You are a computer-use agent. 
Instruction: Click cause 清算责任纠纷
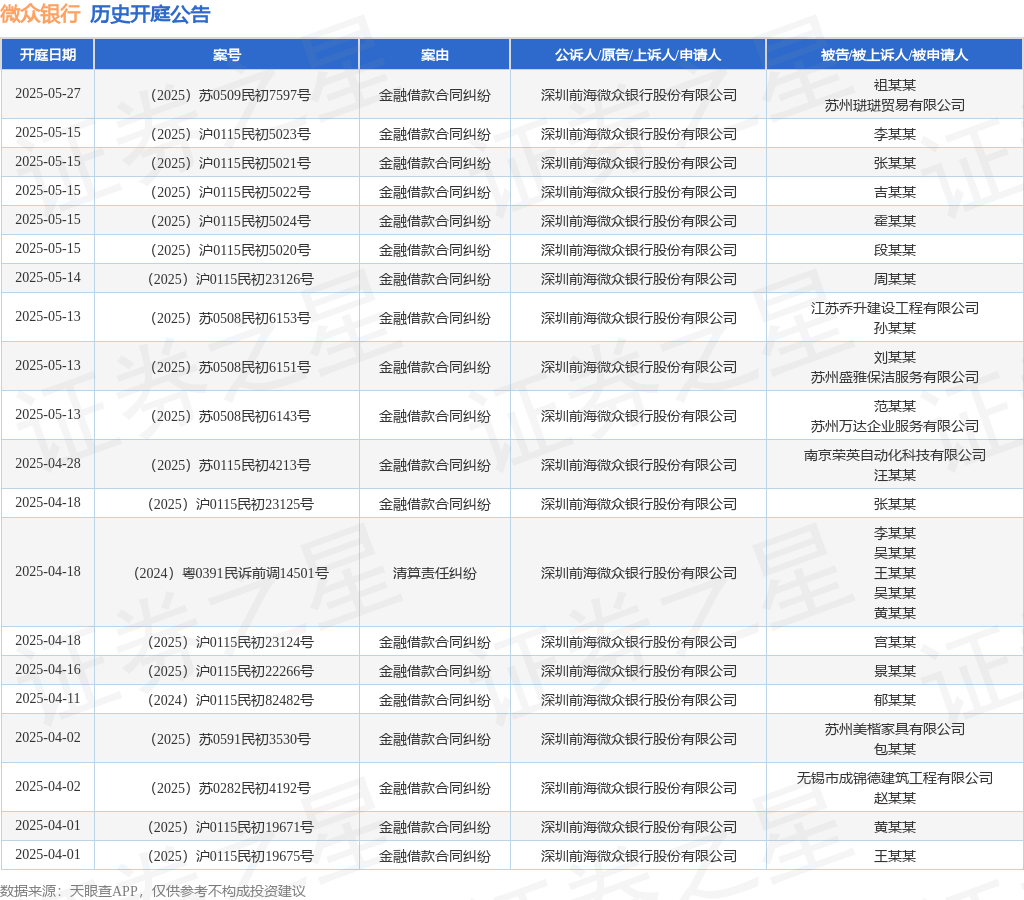(434, 573)
